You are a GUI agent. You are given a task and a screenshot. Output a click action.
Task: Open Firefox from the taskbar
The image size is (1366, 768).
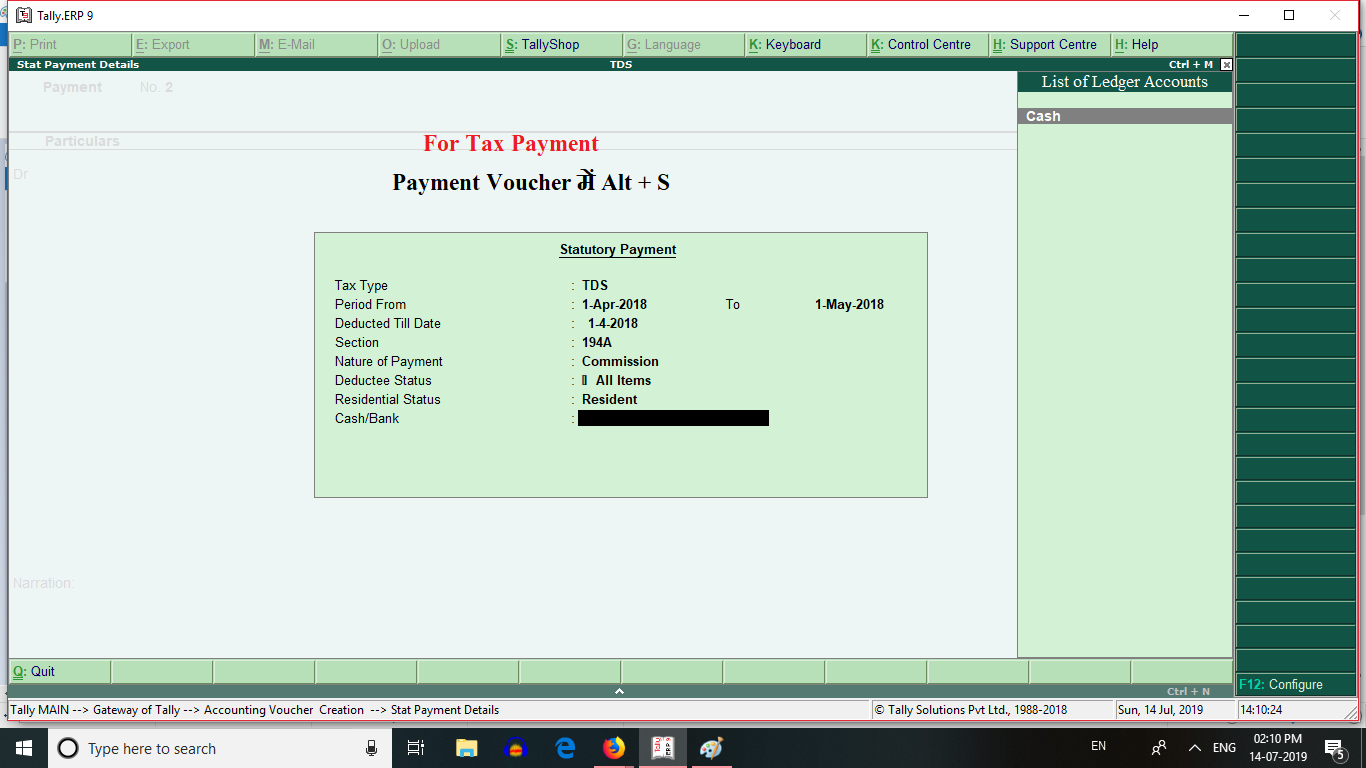(x=613, y=748)
